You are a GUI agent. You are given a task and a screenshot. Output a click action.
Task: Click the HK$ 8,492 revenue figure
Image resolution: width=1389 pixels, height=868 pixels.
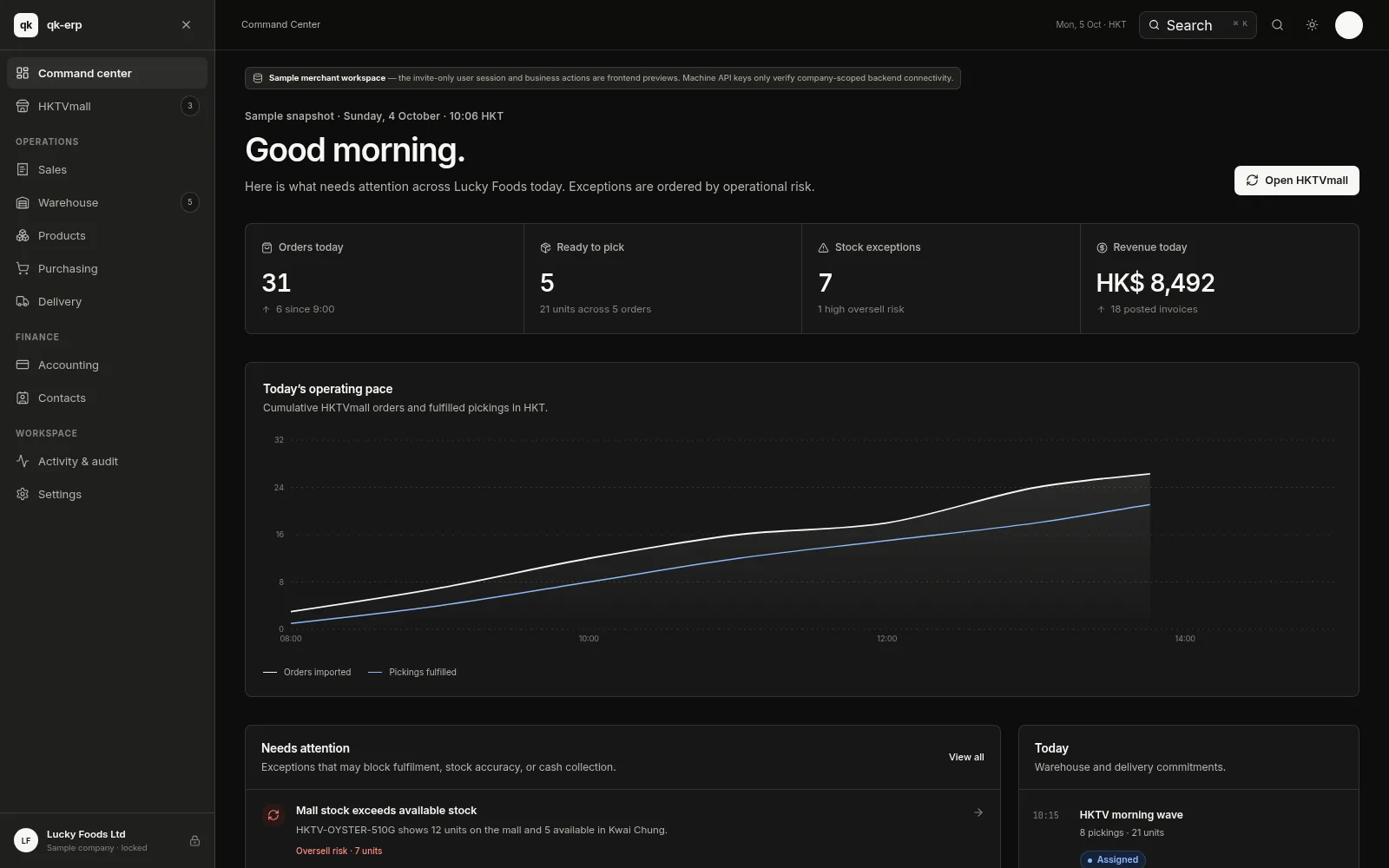pyautogui.click(x=1155, y=283)
